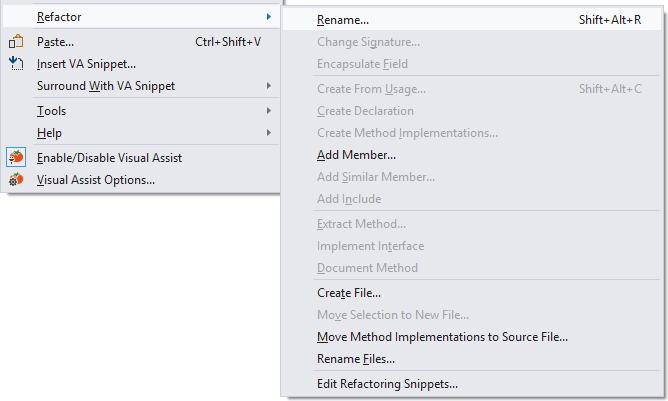Click the Visual Assist Options gear-tomato icon

click(x=16, y=180)
